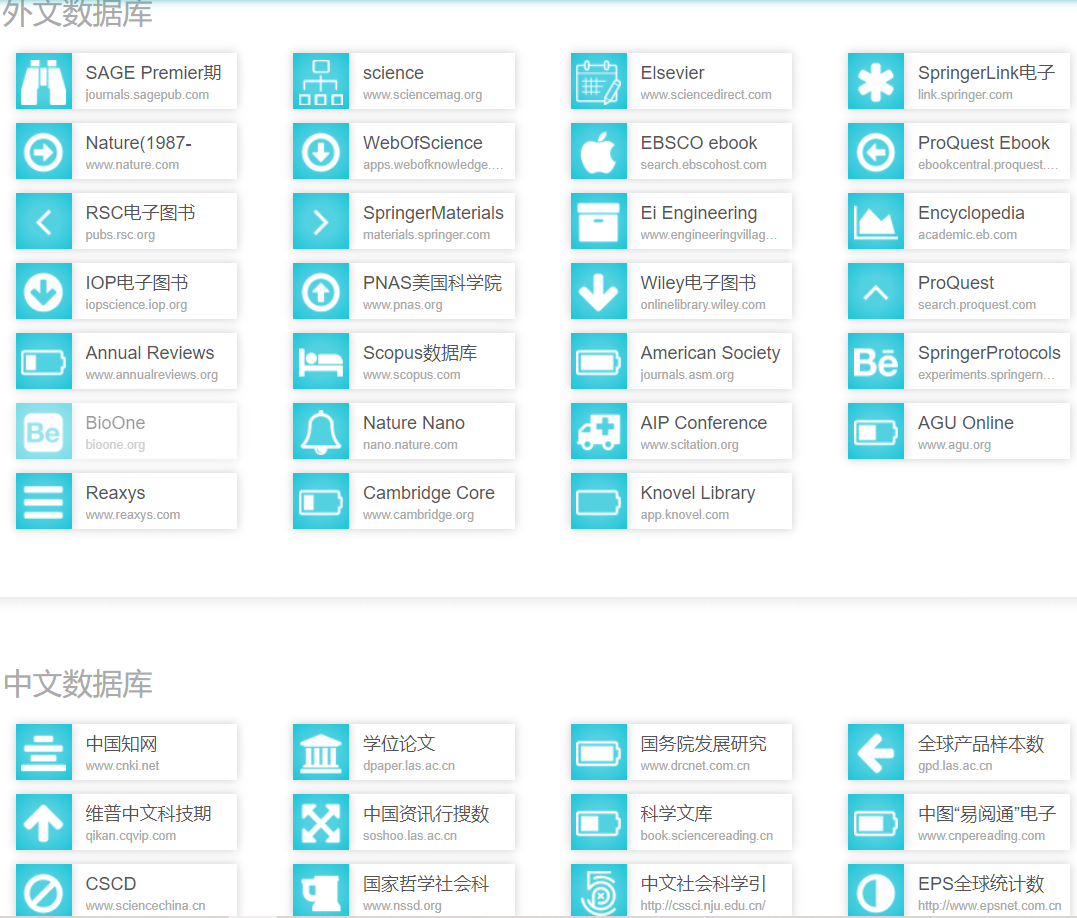Click the up-arrow circle icon for PNAS

click(x=321, y=291)
